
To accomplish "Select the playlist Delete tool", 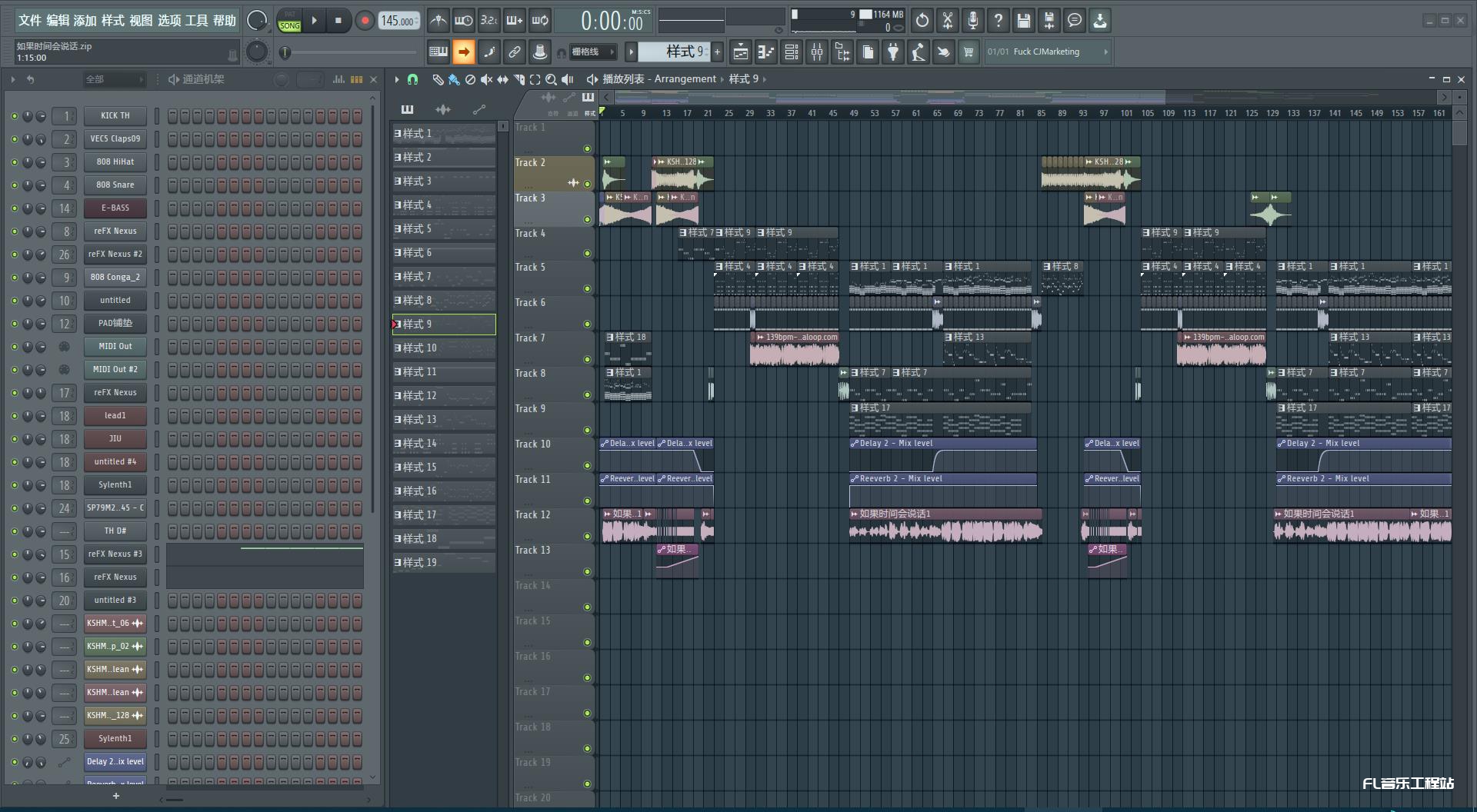I will click(x=470, y=79).
